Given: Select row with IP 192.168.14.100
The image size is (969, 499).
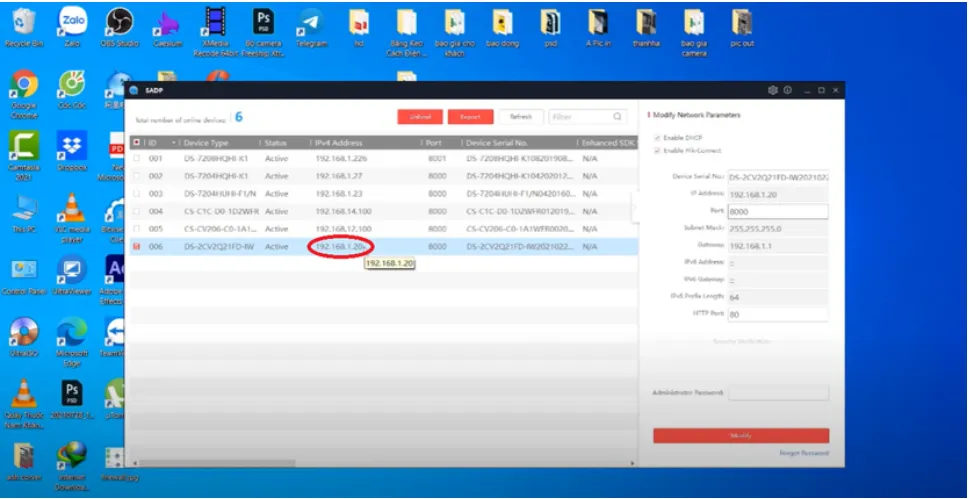Looking at the screenshot, I should click(x=383, y=211).
